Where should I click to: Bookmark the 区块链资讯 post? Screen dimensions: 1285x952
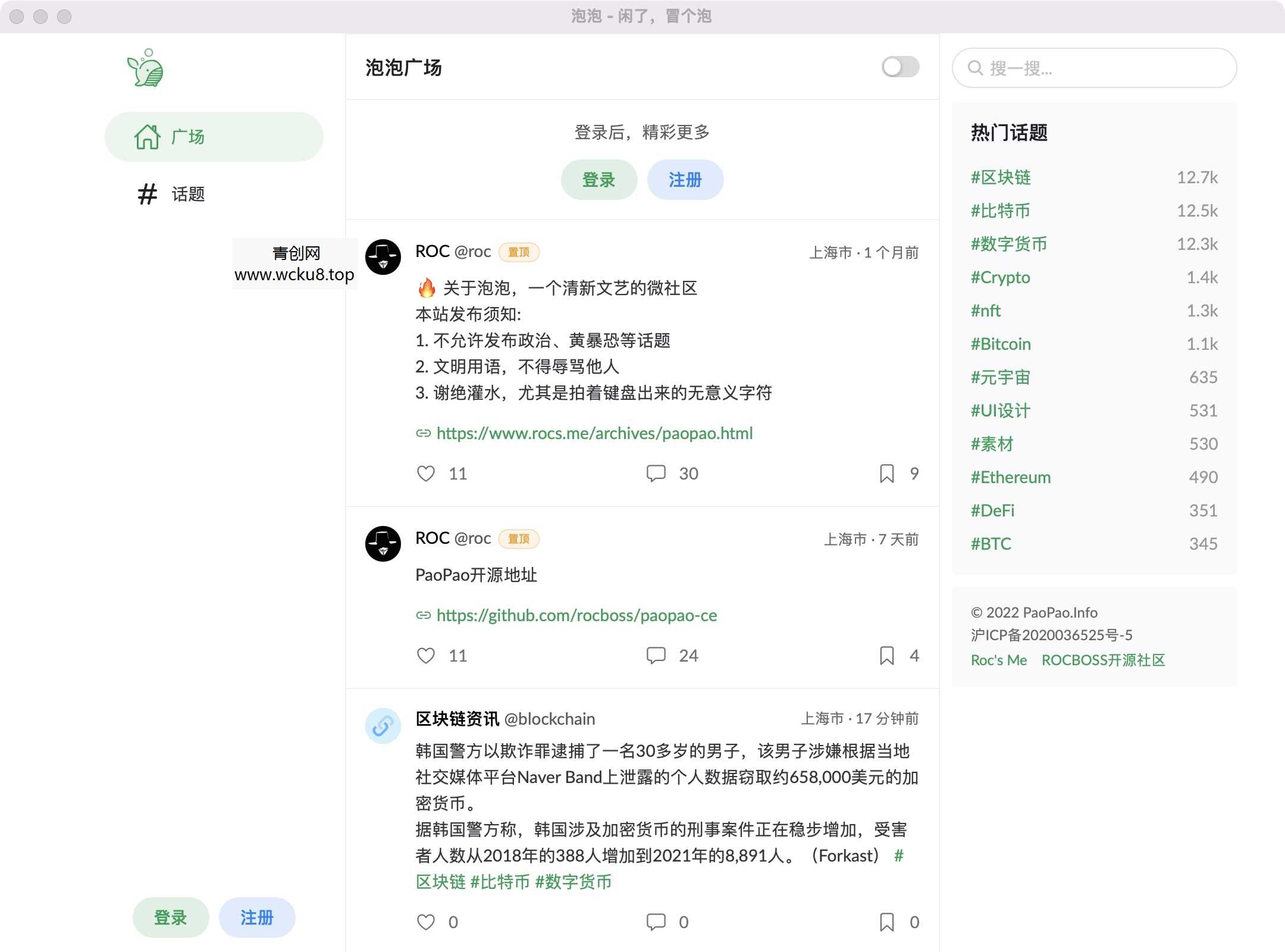click(886, 922)
